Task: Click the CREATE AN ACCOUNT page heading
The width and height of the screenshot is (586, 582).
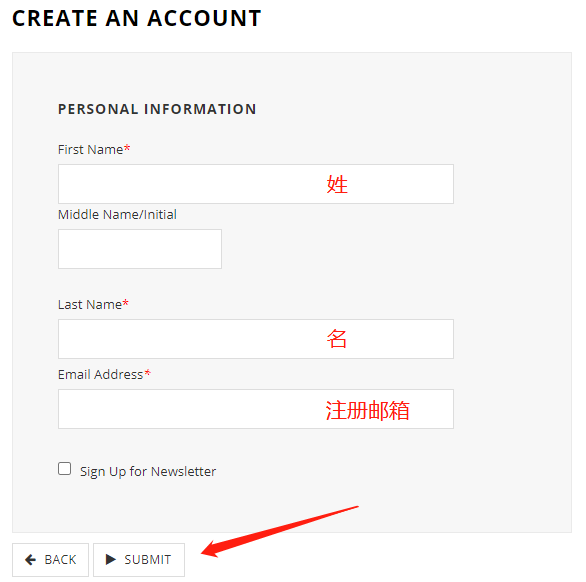Action: (x=136, y=18)
